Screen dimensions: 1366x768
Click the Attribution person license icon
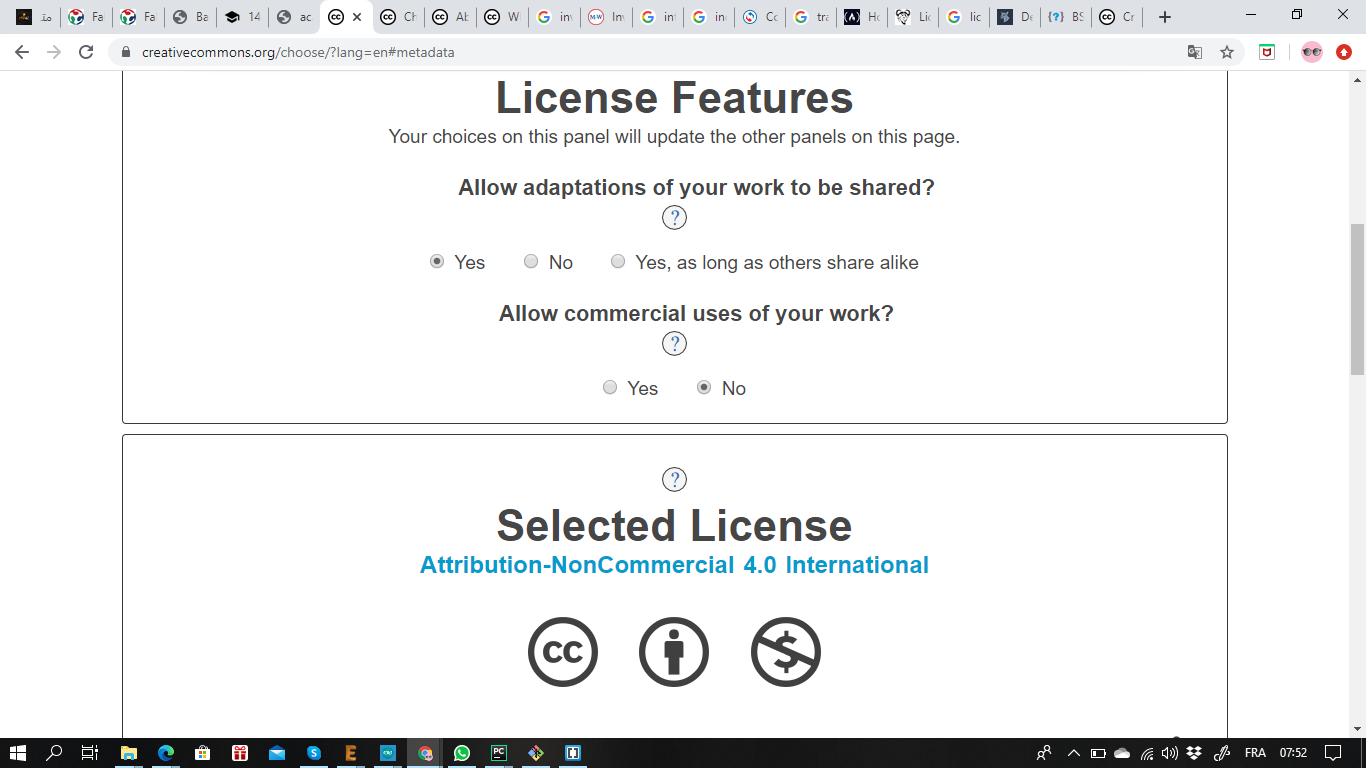click(x=674, y=652)
